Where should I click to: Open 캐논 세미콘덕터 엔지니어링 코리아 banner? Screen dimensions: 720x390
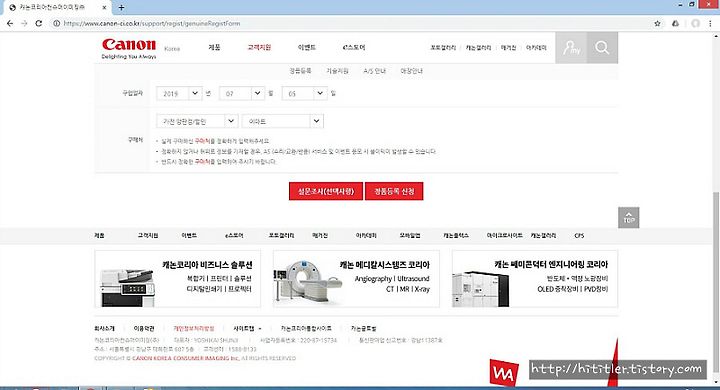coord(535,279)
